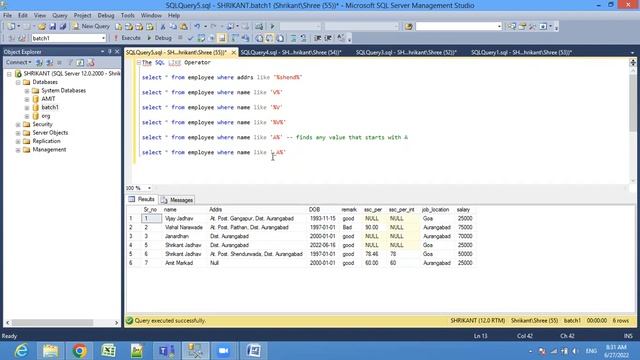Image resolution: width=640 pixels, height=360 pixels.
Task: Click the Decrease Indent icon in the SQL toolbar
Action: pos(317,38)
